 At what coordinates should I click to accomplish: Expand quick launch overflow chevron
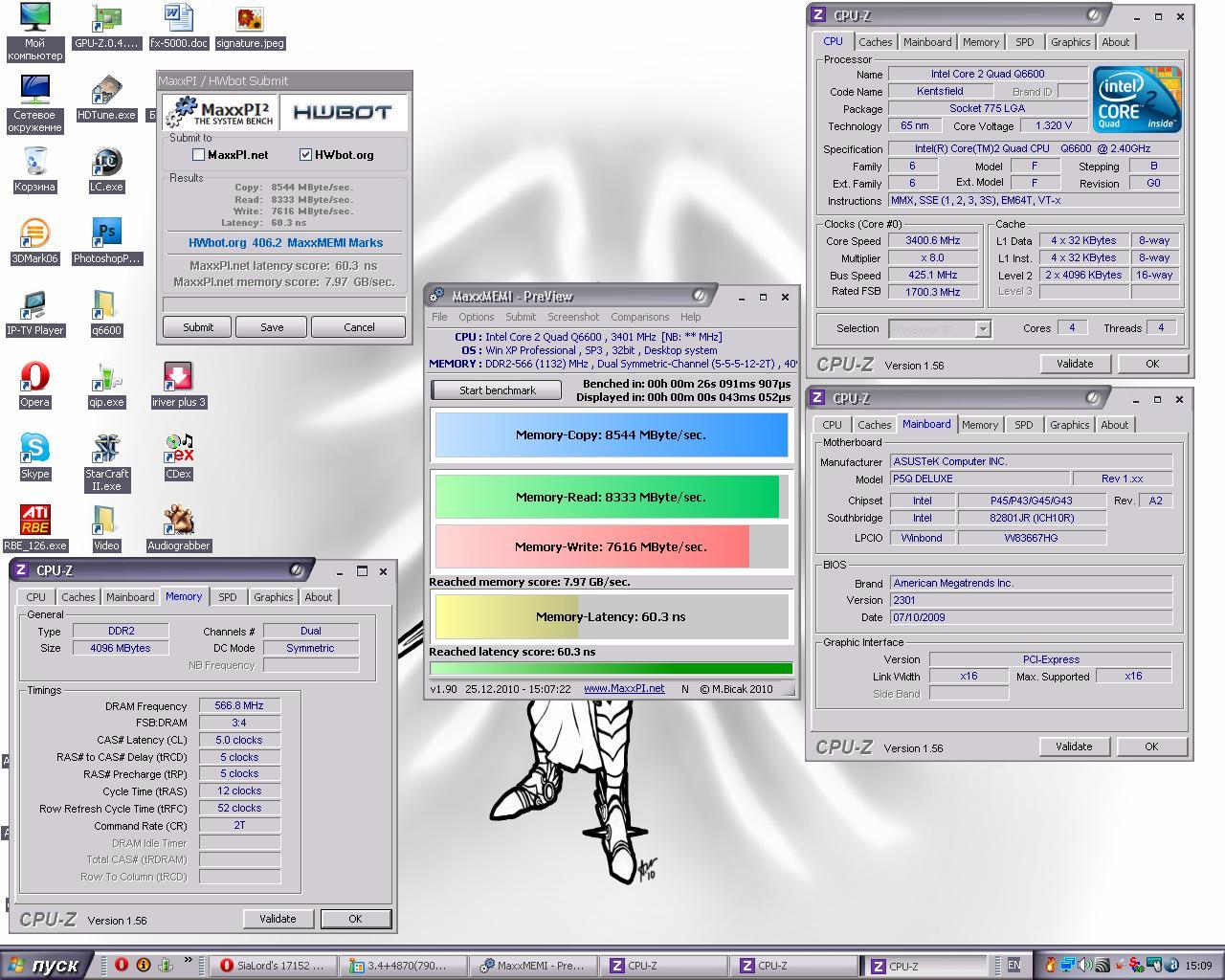(x=189, y=960)
